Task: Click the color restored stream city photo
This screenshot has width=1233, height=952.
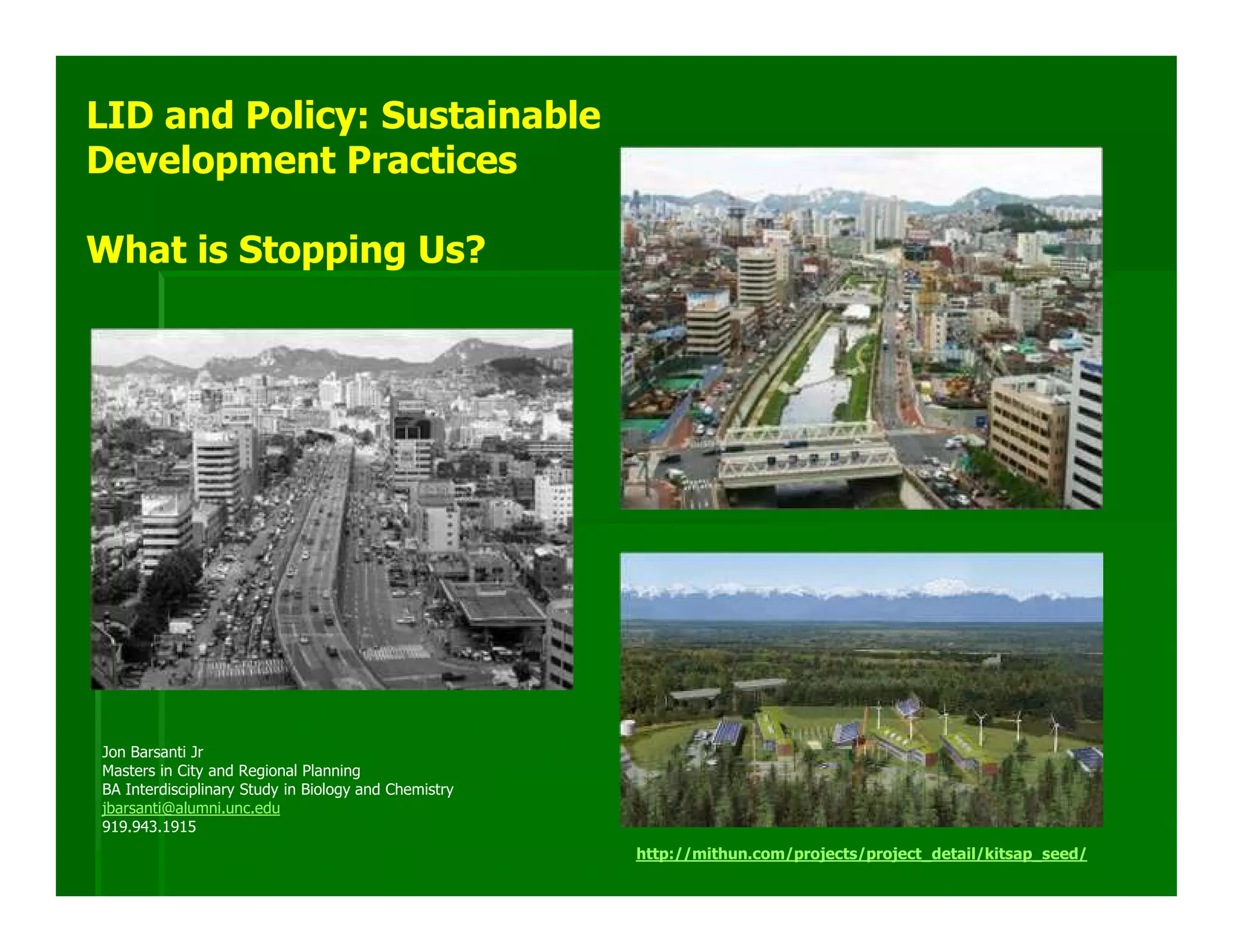Action: [x=861, y=328]
